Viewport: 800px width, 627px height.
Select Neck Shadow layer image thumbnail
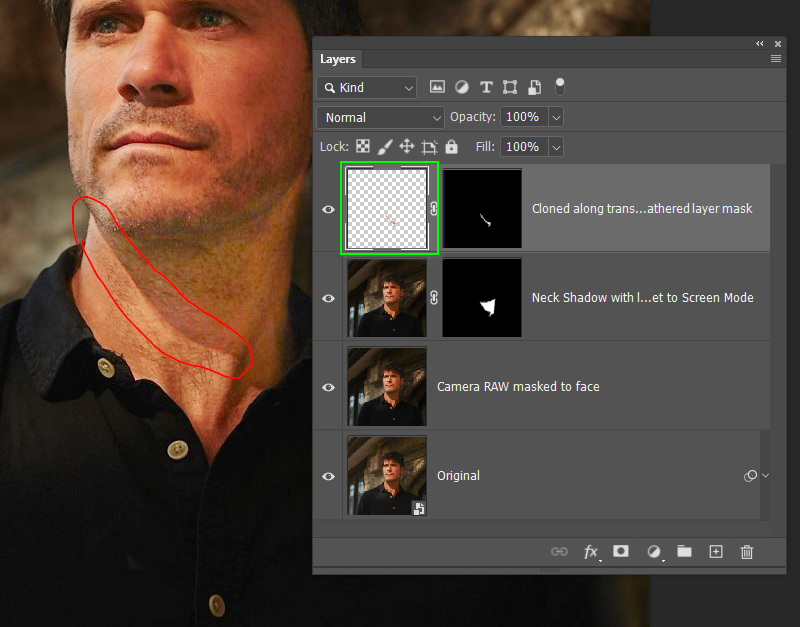tap(387, 297)
